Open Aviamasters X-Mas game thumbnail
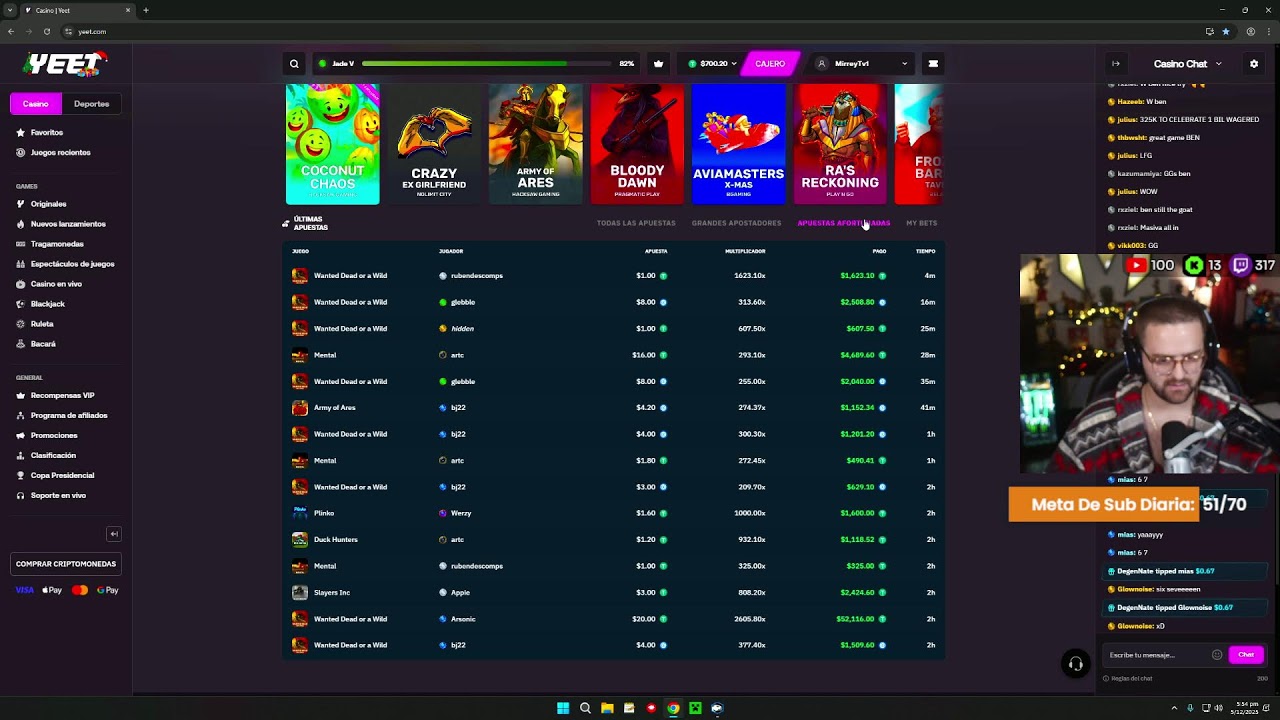Image resolution: width=1280 pixels, height=720 pixels. 739,144
